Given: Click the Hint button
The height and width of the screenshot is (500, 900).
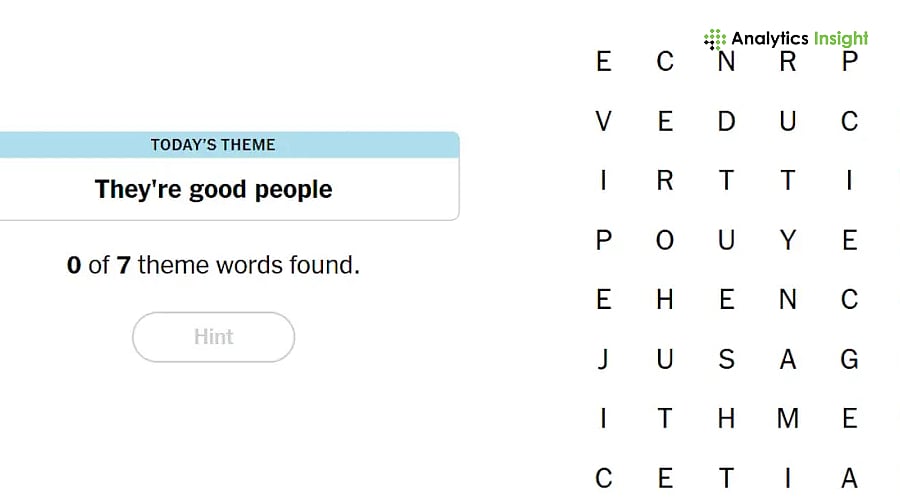Looking at the screenshot, I should [213, 337].
